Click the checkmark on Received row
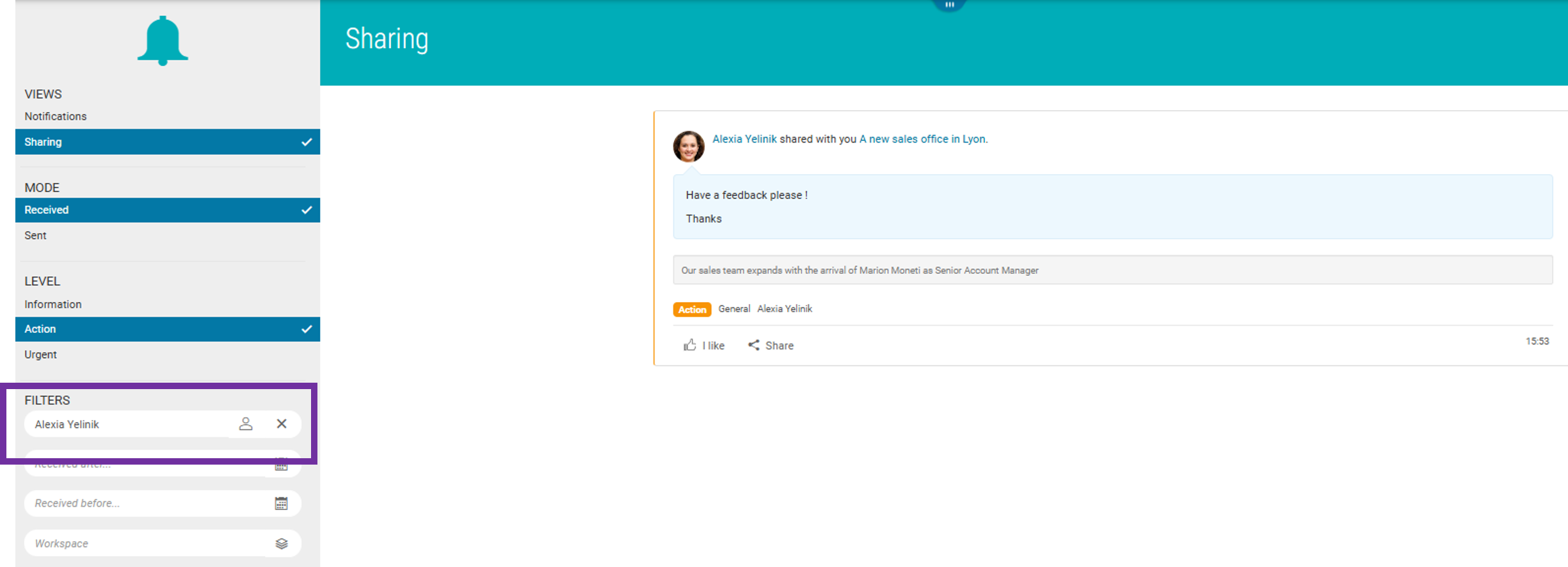Screen dimensions: 1568x567 (307, 210)
